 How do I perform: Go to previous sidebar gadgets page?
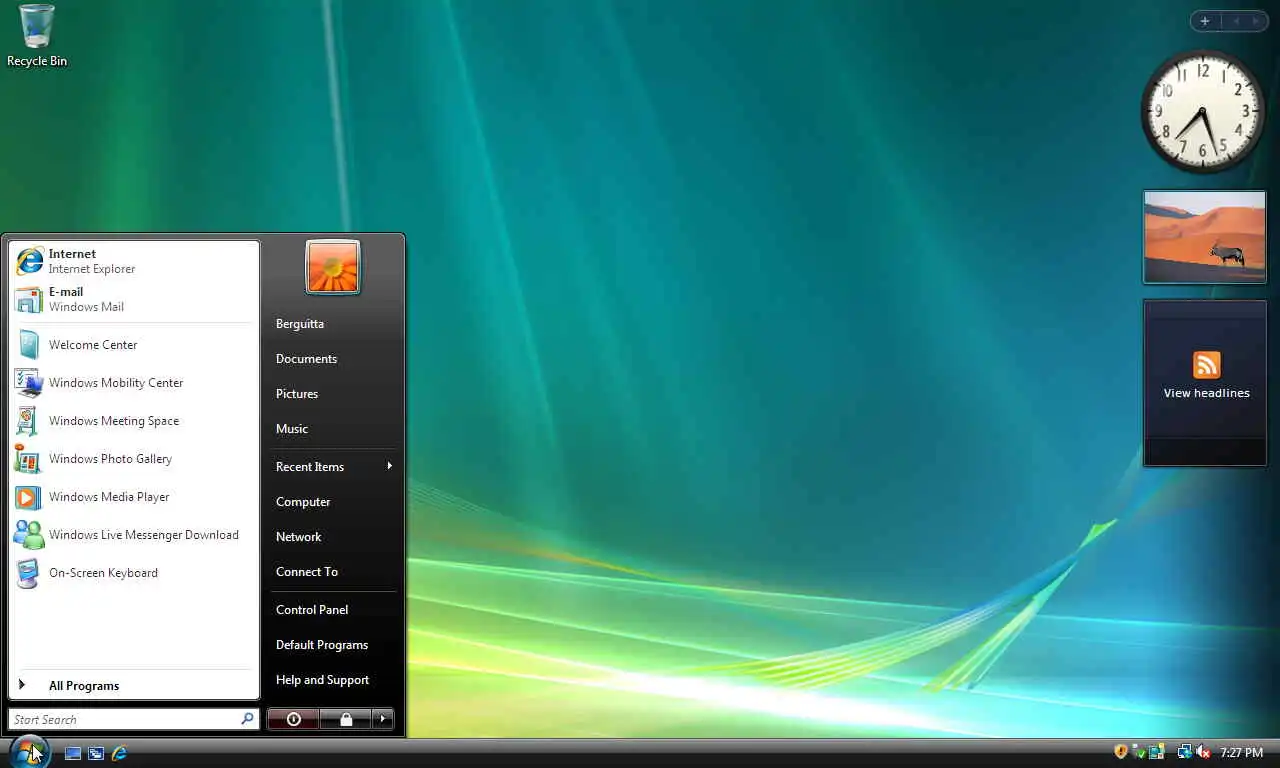[1236, 21]
